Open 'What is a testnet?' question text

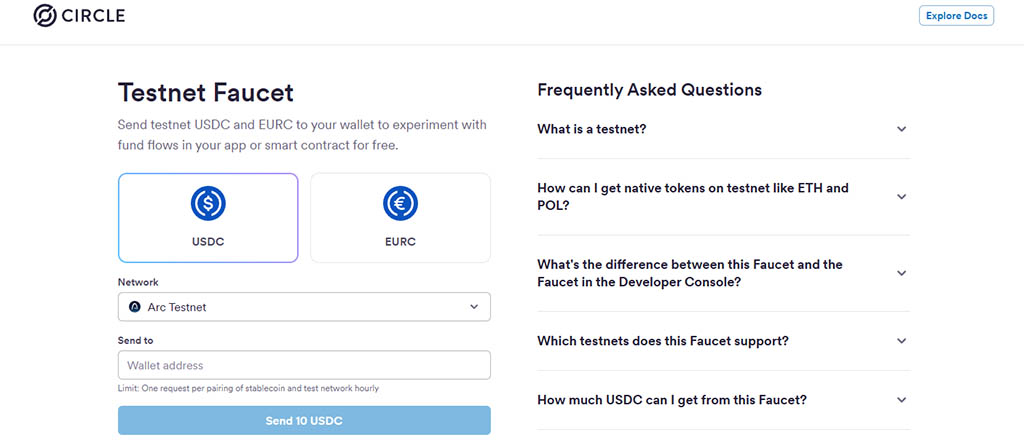coord(592,129)
